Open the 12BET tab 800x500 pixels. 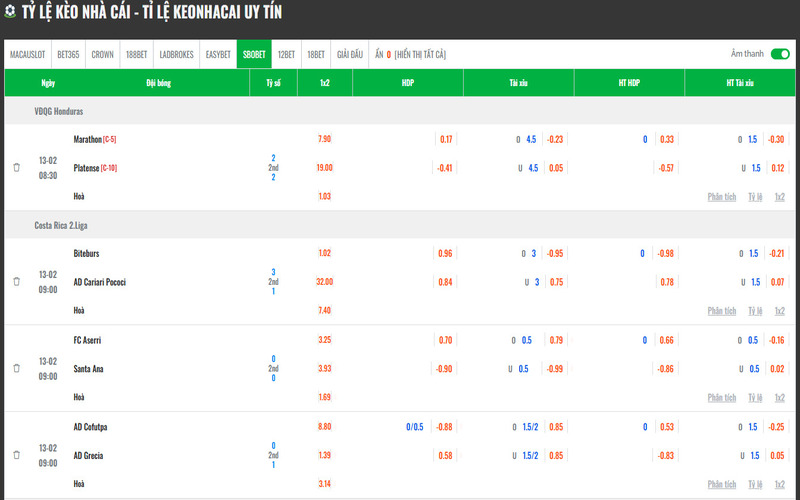[x=286, y=54]
